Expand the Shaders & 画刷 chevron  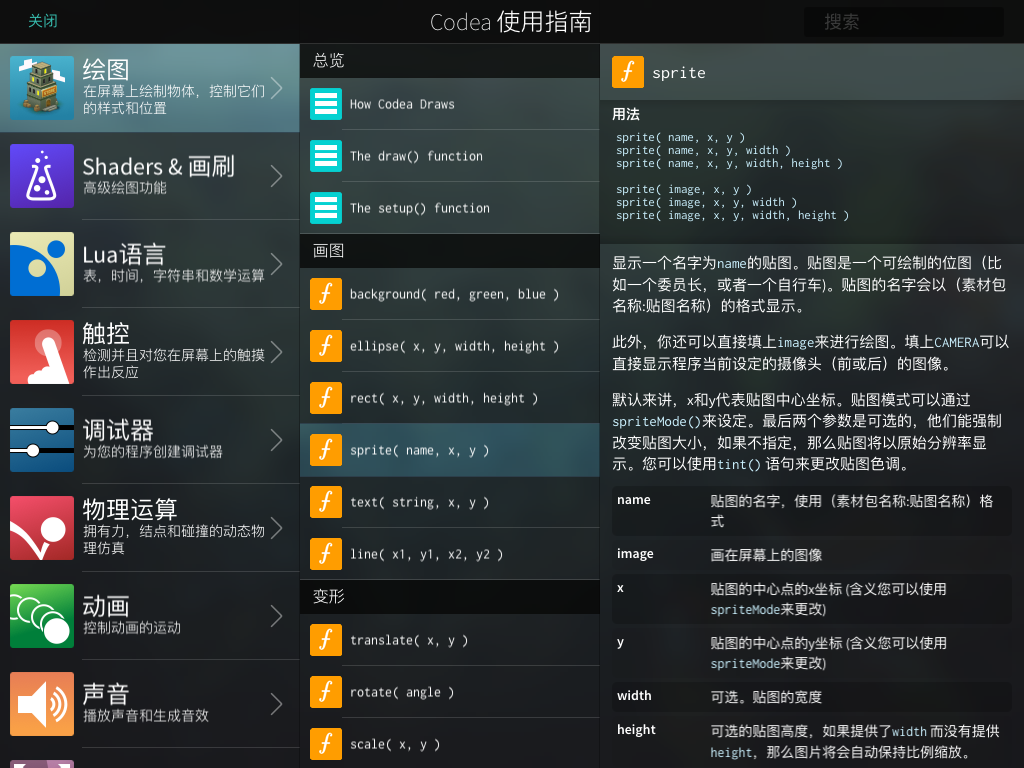277,176
